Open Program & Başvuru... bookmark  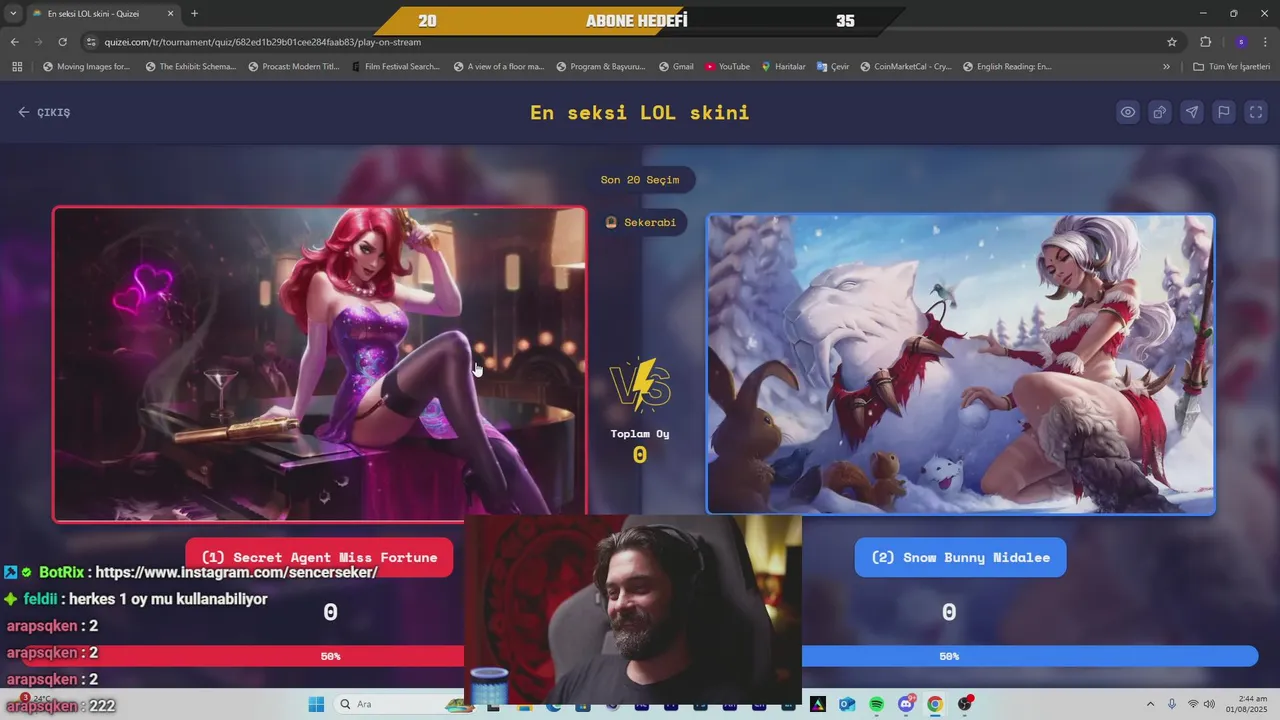coord(600,67)
